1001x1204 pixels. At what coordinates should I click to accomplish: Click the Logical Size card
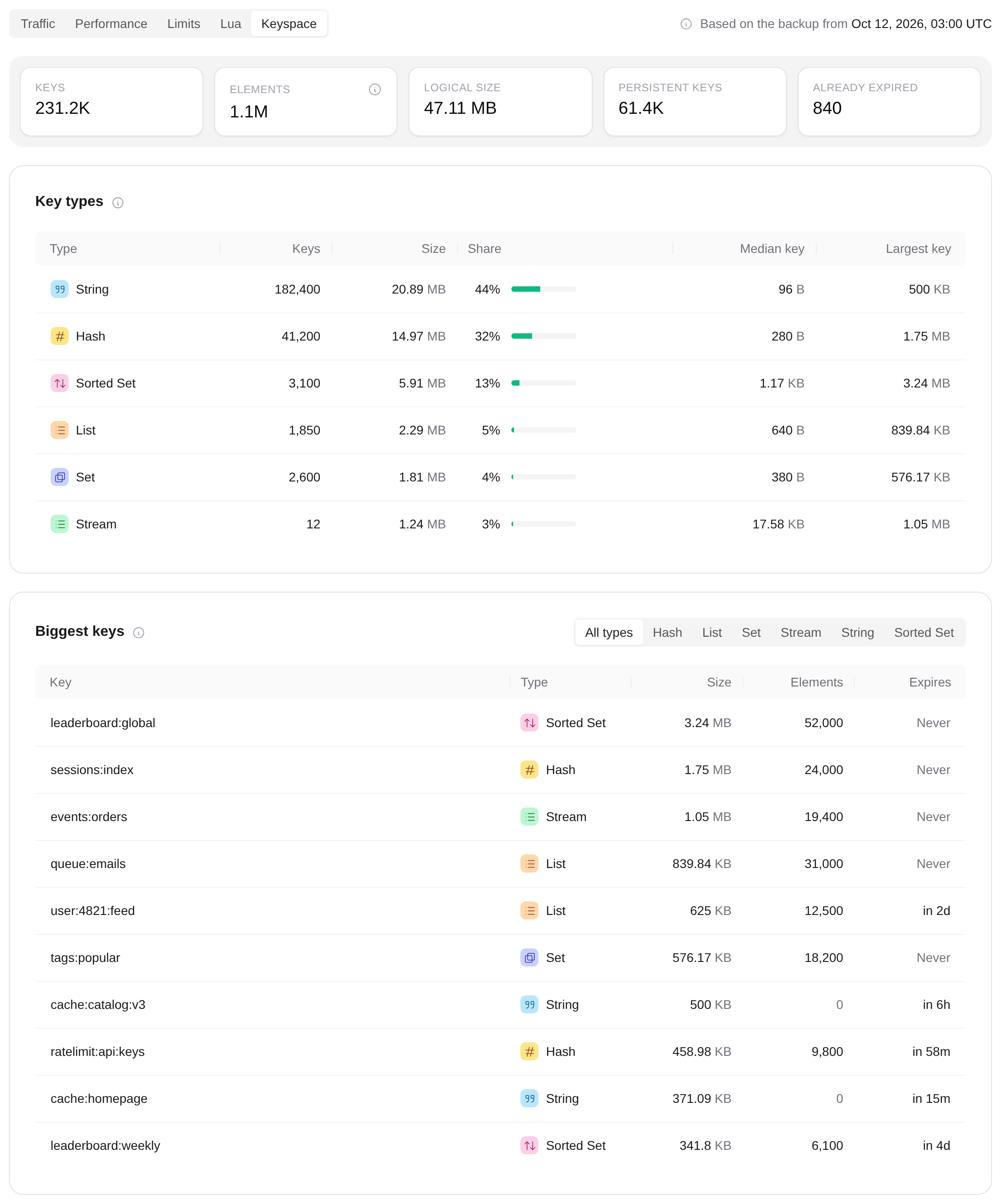(x=500, y=102)
